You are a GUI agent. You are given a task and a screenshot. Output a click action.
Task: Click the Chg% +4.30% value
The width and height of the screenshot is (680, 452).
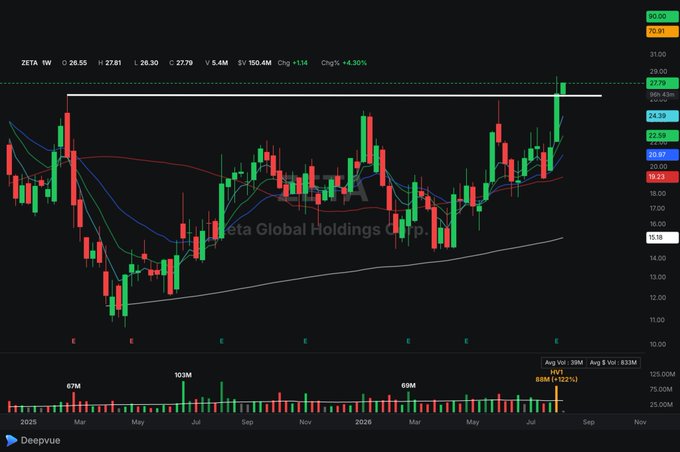tap(344, 63)
